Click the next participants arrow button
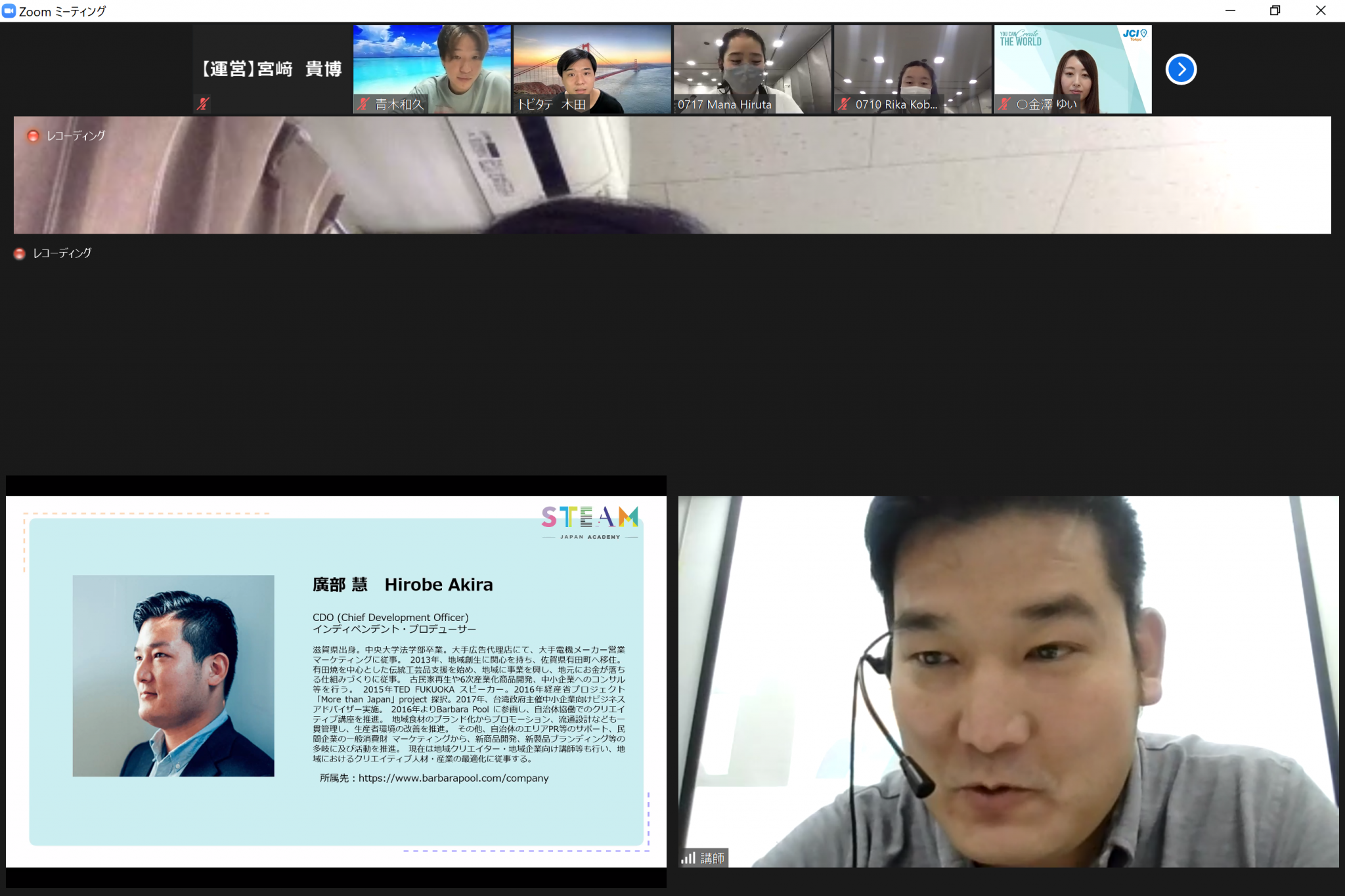 tap(1181, 69)
